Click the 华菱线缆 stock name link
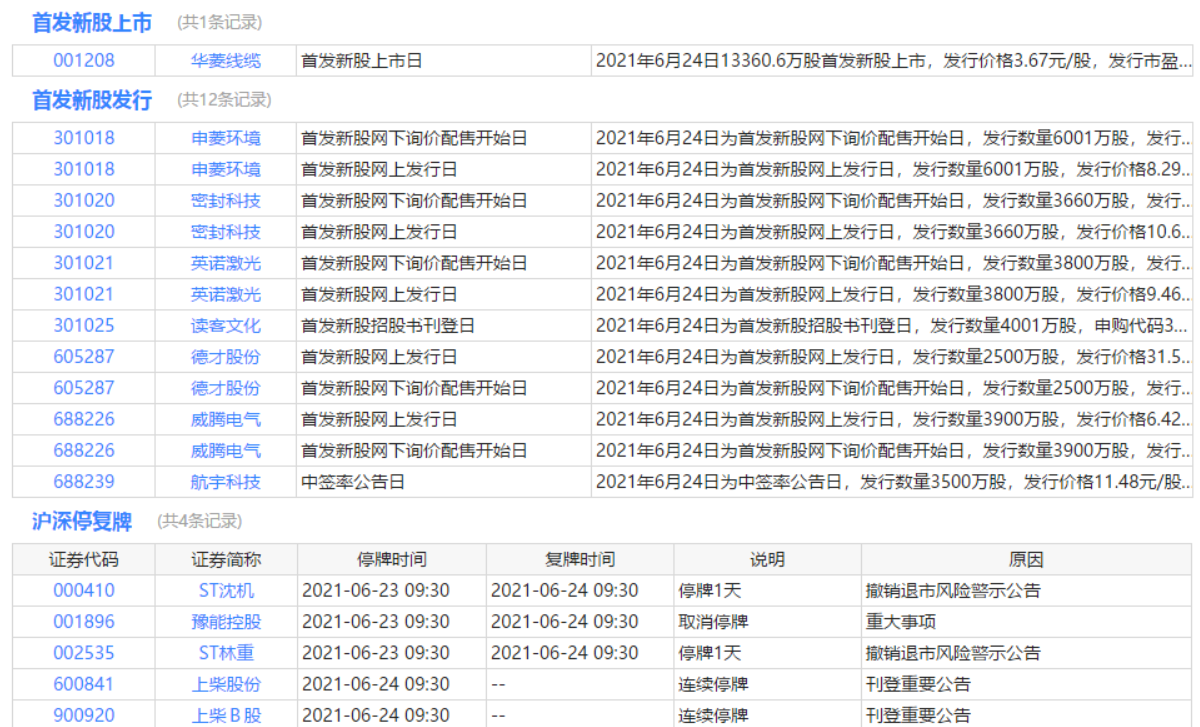Image resolution: width=1200 pixels, height=727 pixels. 226,61
